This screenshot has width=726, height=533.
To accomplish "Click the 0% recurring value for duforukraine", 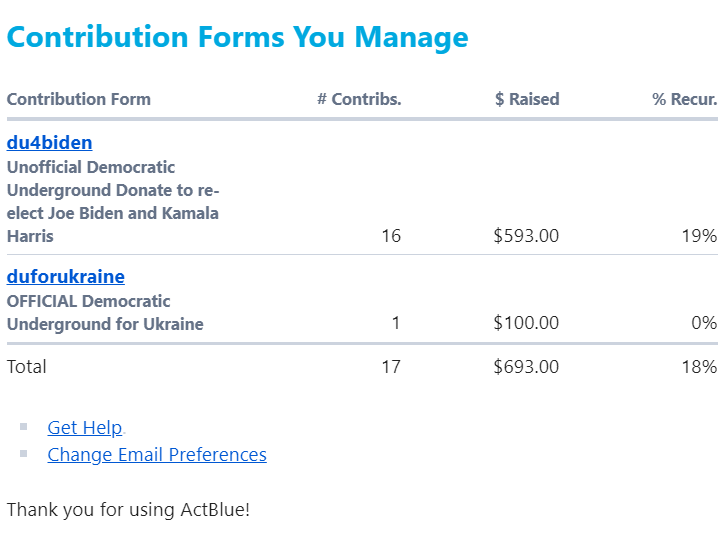I will click(x=704, y=323).
